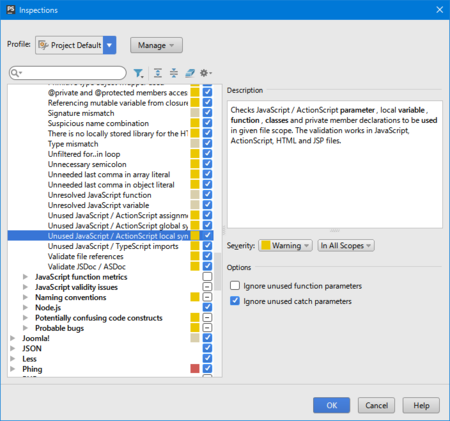450x421 pixels.
Task: Toggle checkbox for Unnecessary semicolon
Action: click(207, 164)
